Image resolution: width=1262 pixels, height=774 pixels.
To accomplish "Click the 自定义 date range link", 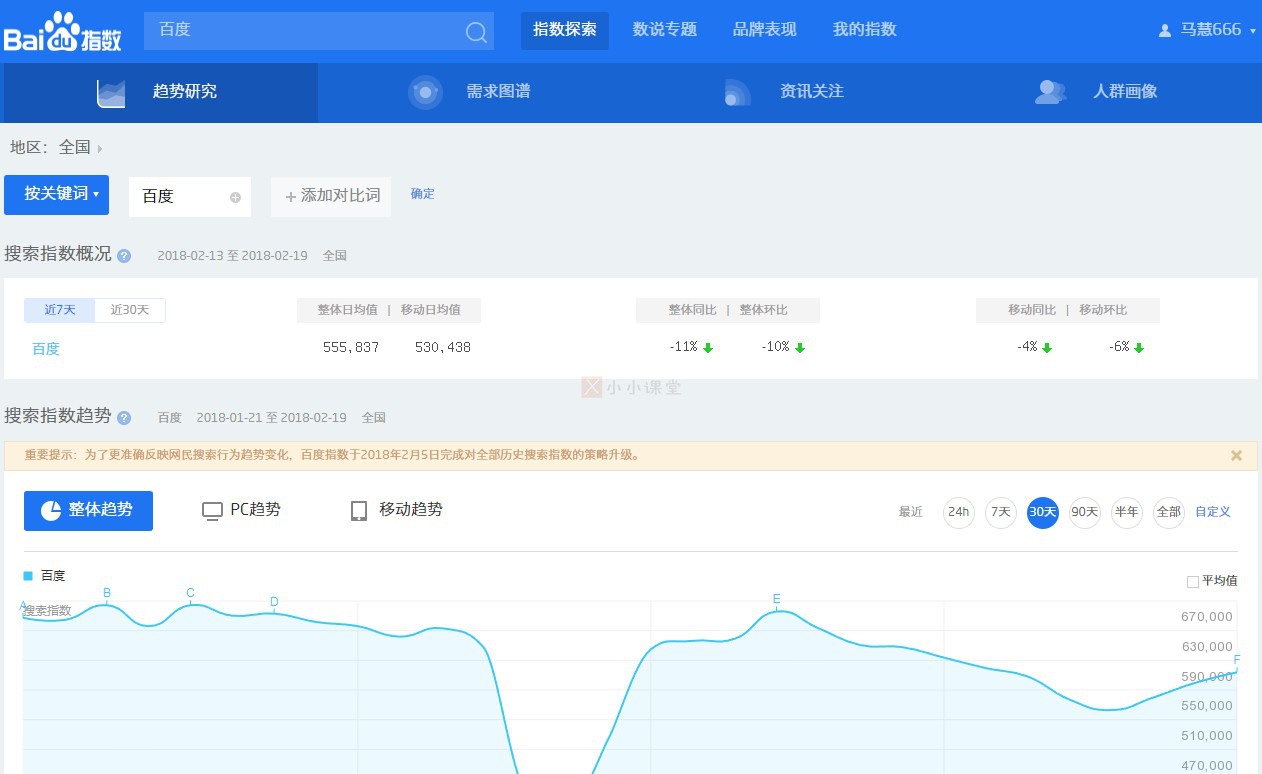I will (x=1213, y=512).
